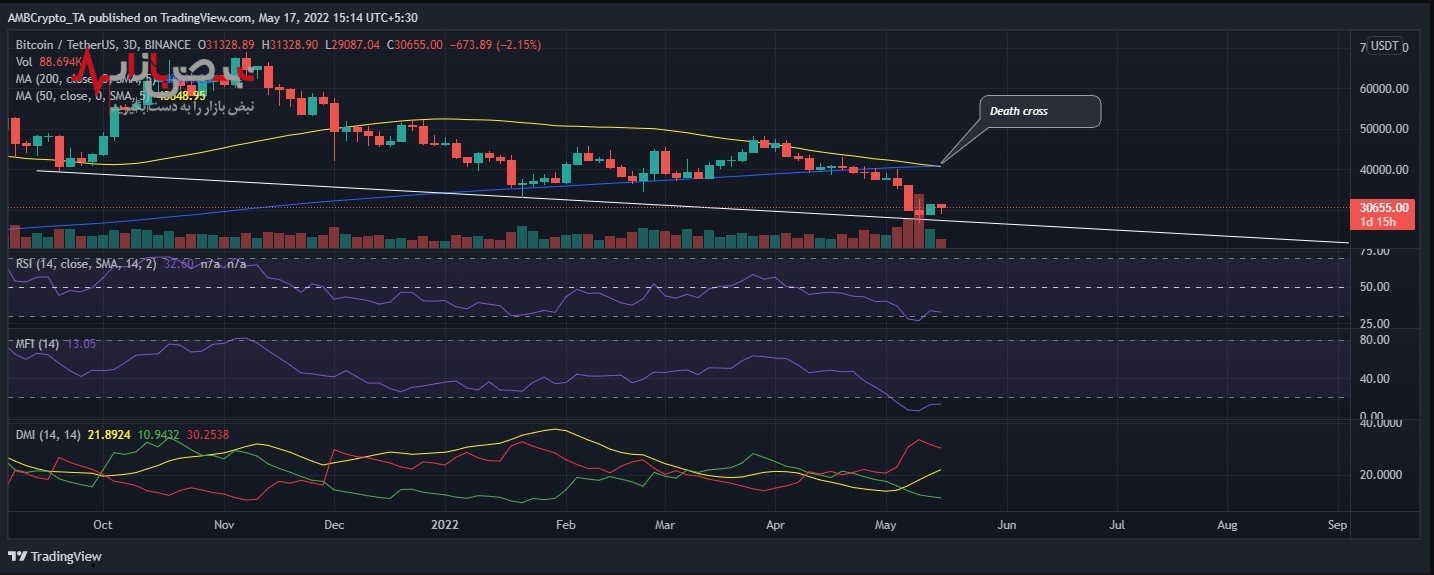Click the 60000.00 price axis label

pyautogui.click(x=1384, y=88)
